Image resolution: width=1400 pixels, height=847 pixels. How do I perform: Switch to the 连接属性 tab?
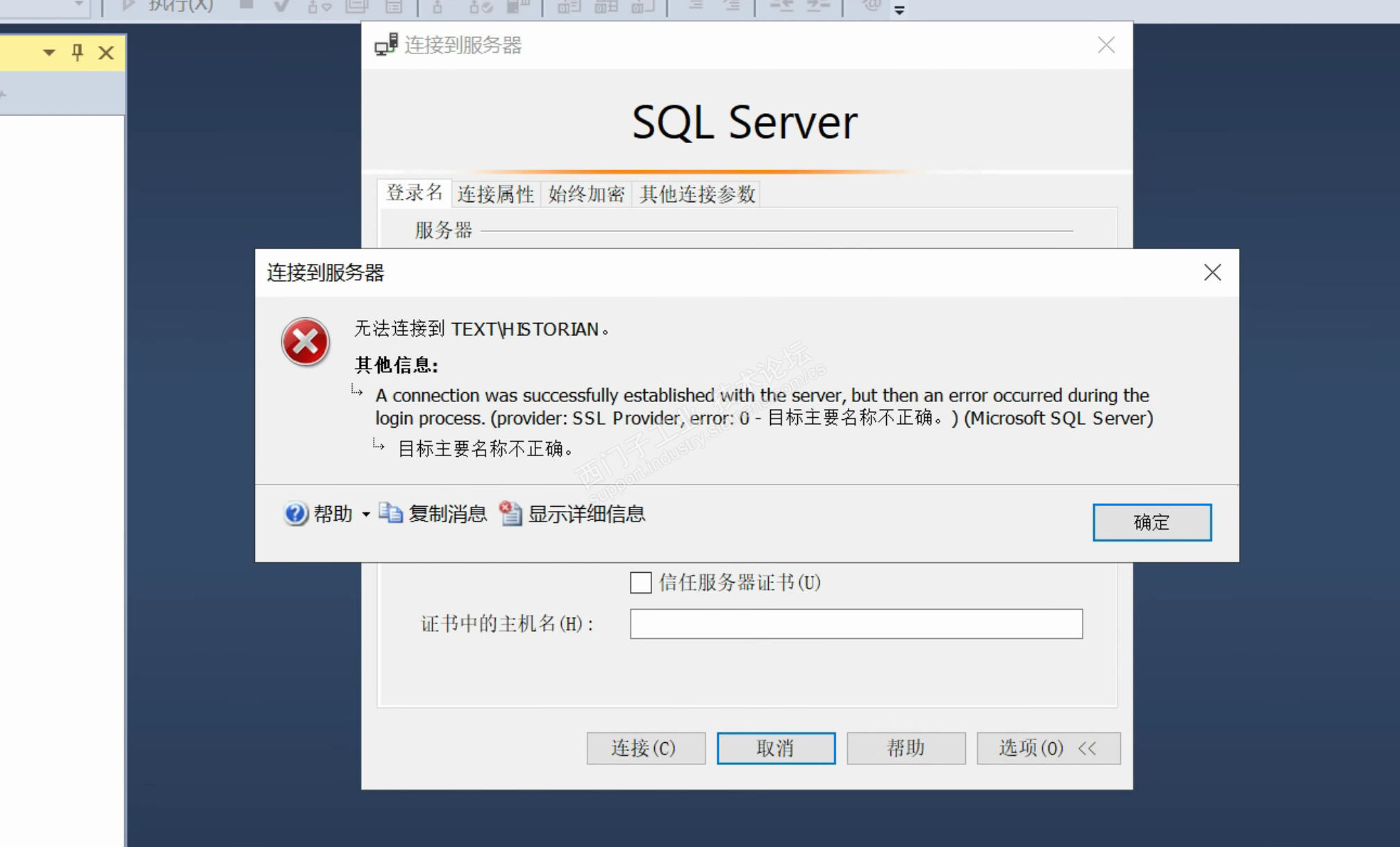coord(495,194)
